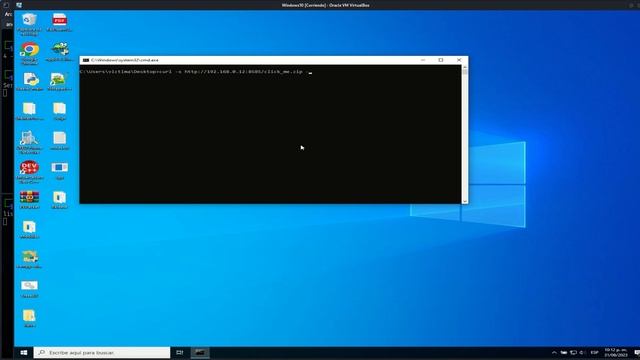Select the Python file icon on the desktop
Screen dimensions: 640x360
(x=30, y=81)
